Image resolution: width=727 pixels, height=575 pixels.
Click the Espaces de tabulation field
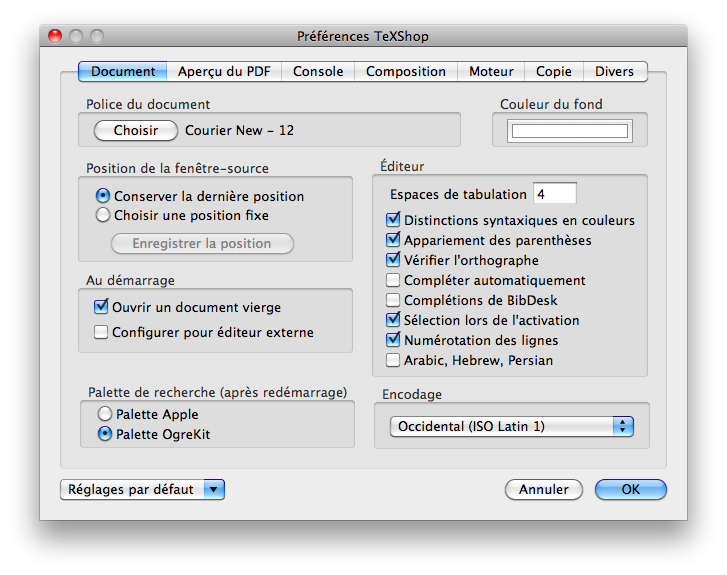(555, 193)
